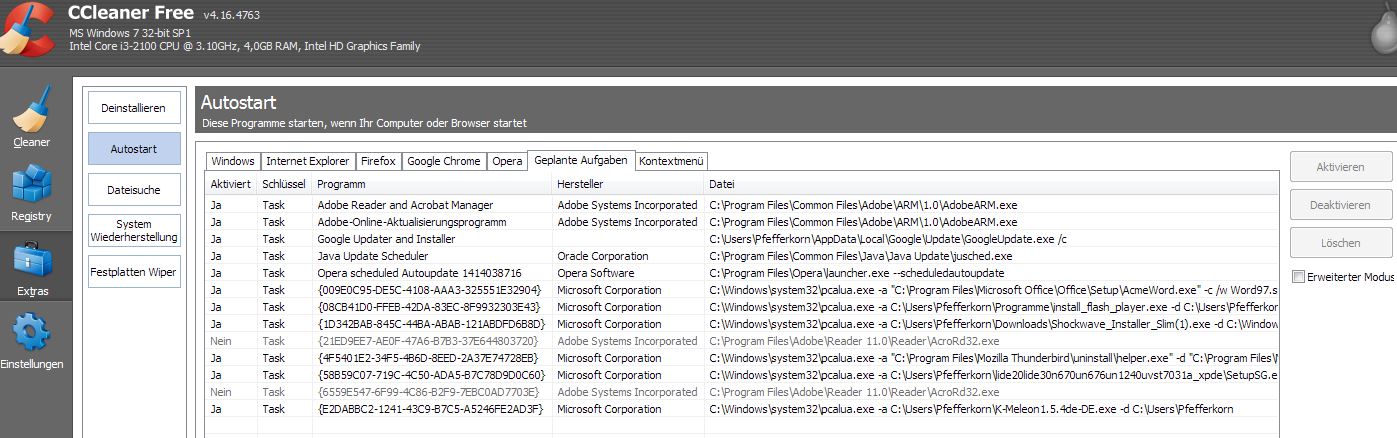Select Google Updater and Installer row
The image size is (1397, 438).
(x=742, y=239)
